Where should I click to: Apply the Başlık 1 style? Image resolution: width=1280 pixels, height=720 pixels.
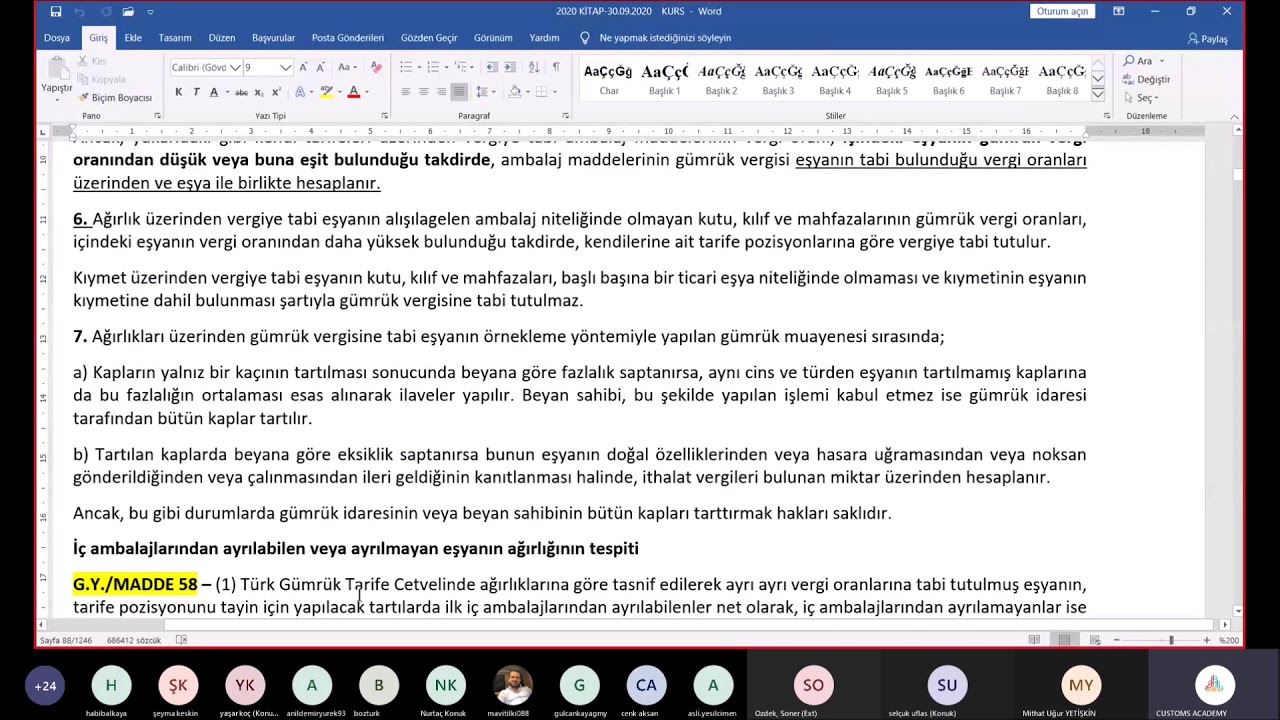(665, 80)
